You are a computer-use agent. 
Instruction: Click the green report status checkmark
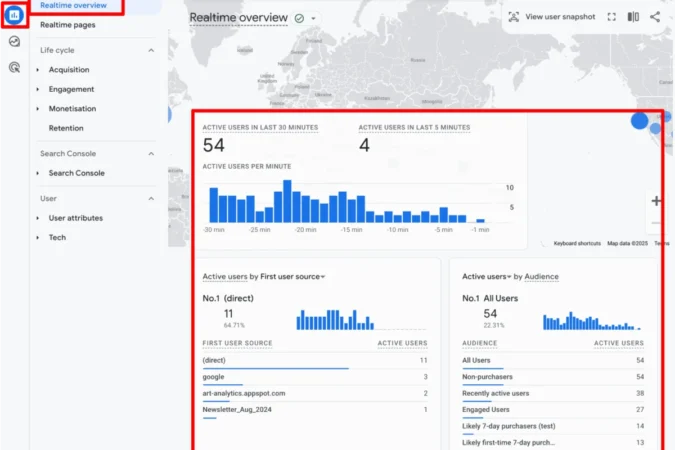299,18
